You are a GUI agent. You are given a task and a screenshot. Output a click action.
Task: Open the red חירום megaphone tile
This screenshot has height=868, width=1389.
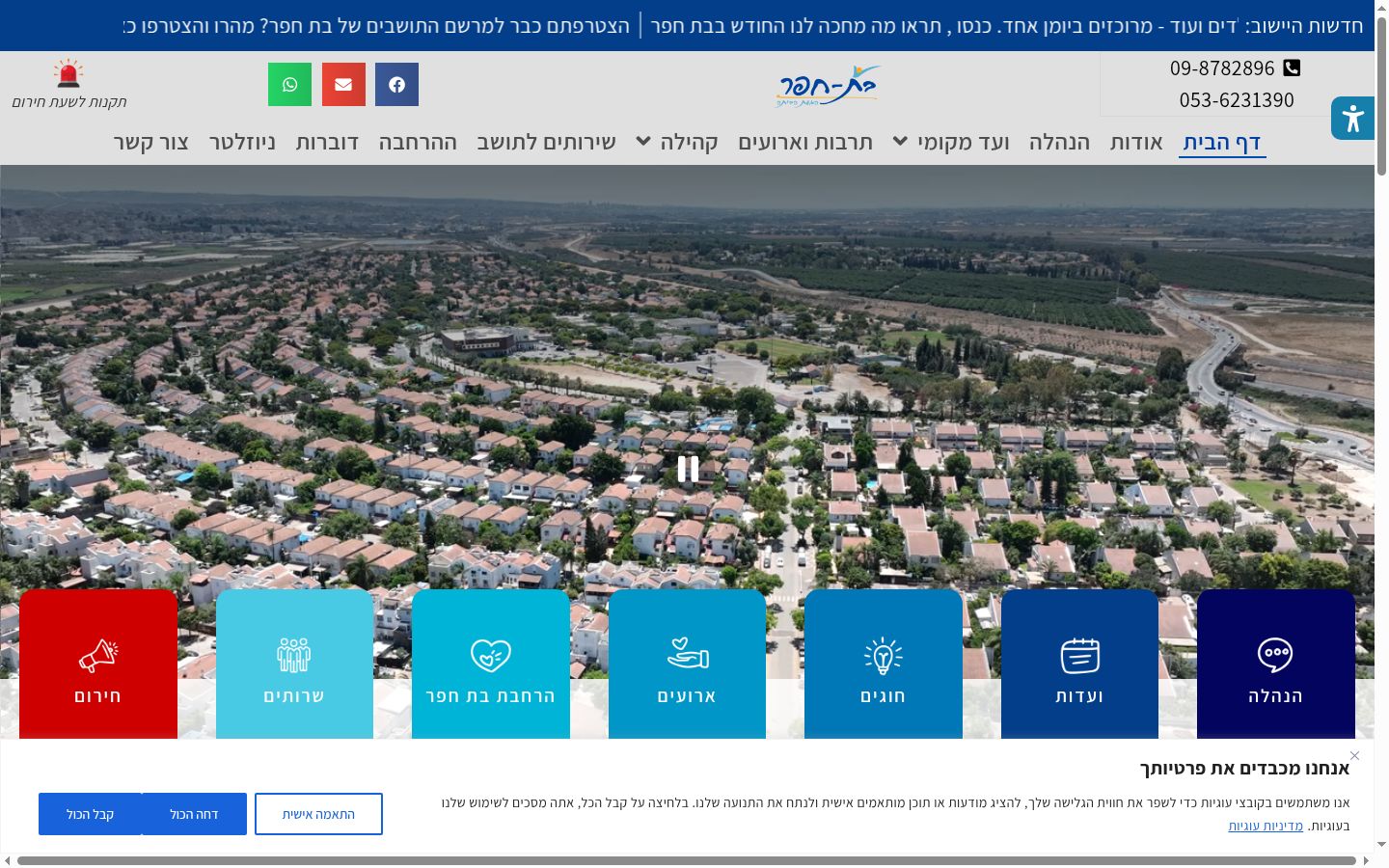98,665
